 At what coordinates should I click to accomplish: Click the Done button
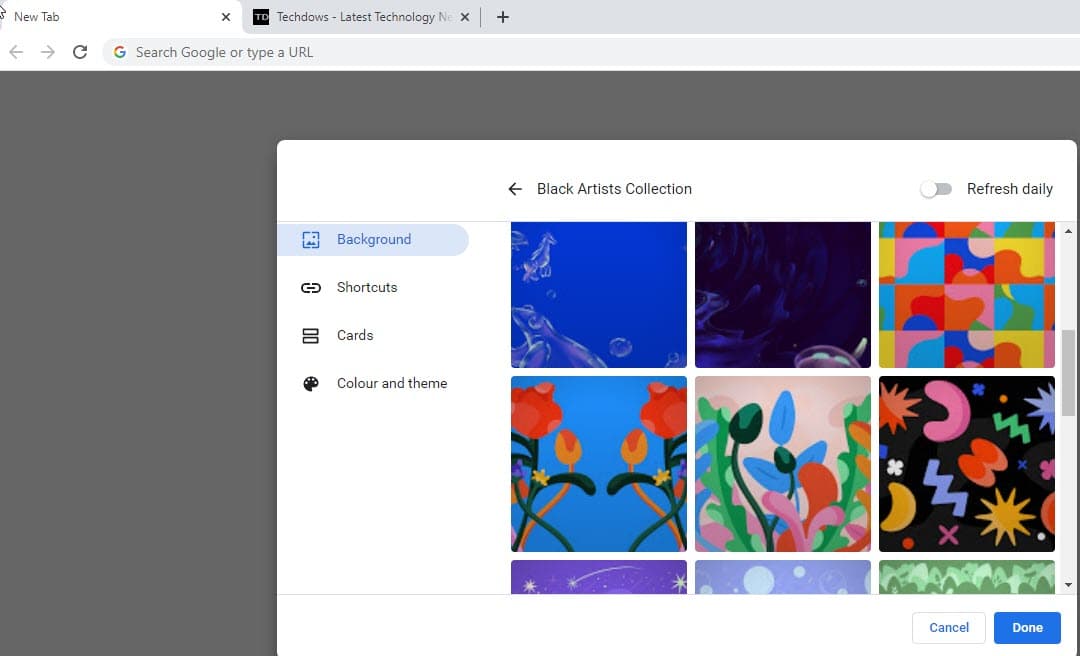click(1027, 628)
